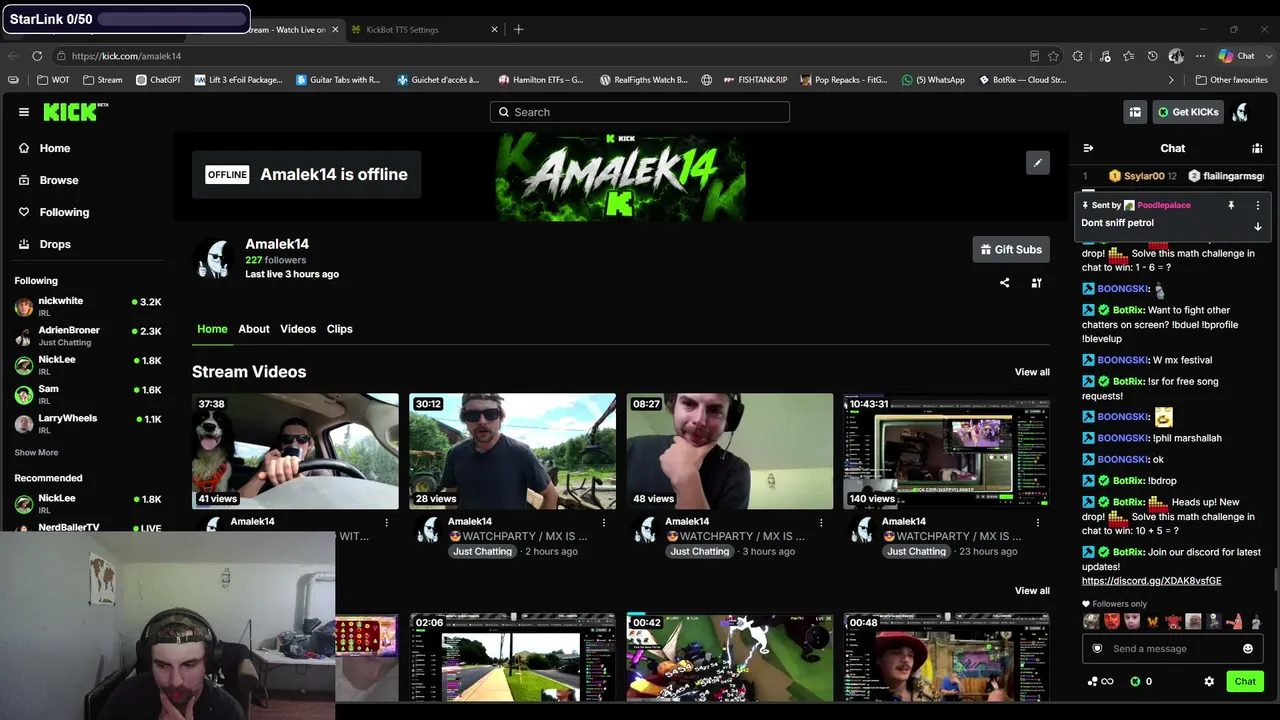
Task: Open the Stream bookmarks folder
Action: (x=103, y=80)
